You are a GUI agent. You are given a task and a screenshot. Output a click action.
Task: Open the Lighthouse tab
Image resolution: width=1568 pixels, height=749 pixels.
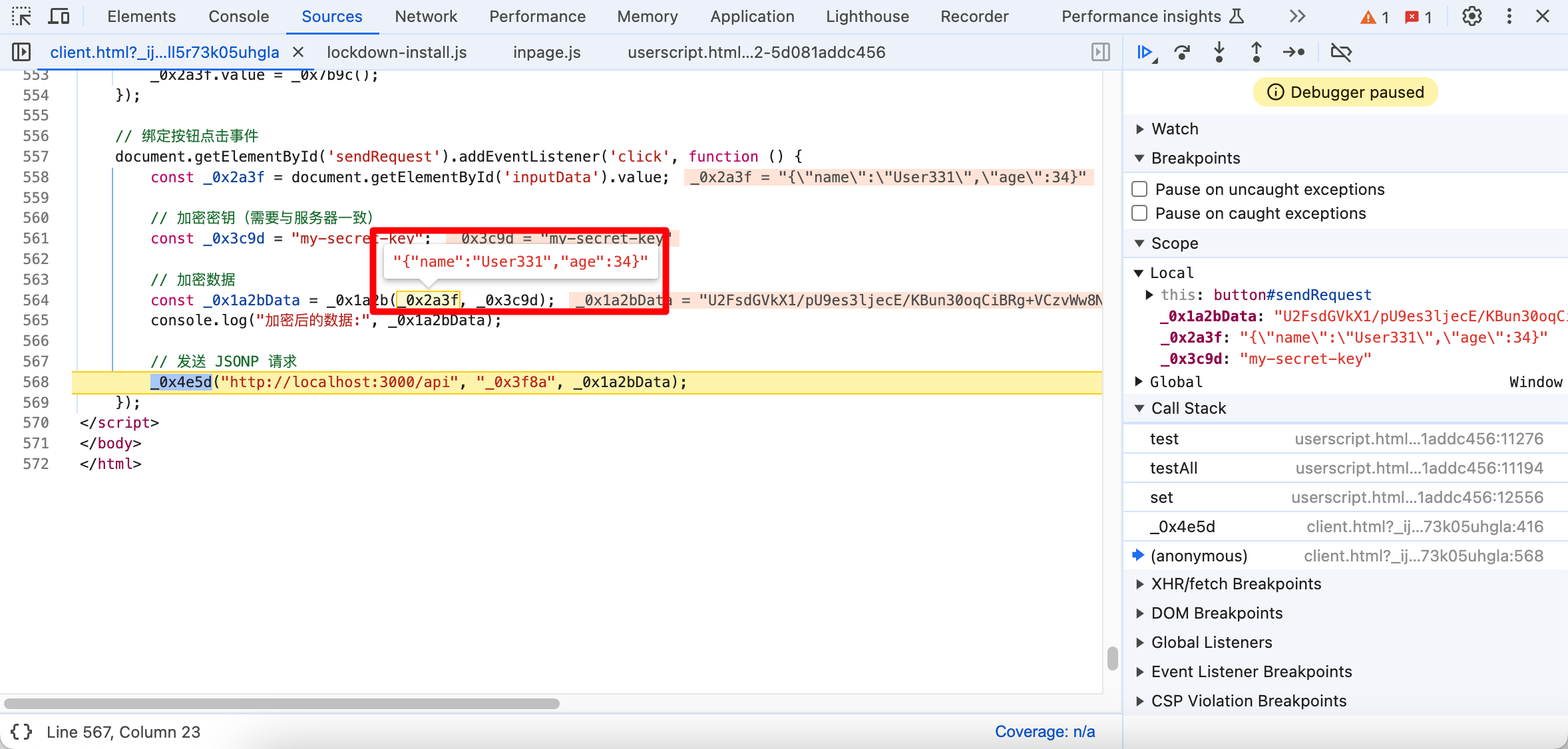pos(867,16)
